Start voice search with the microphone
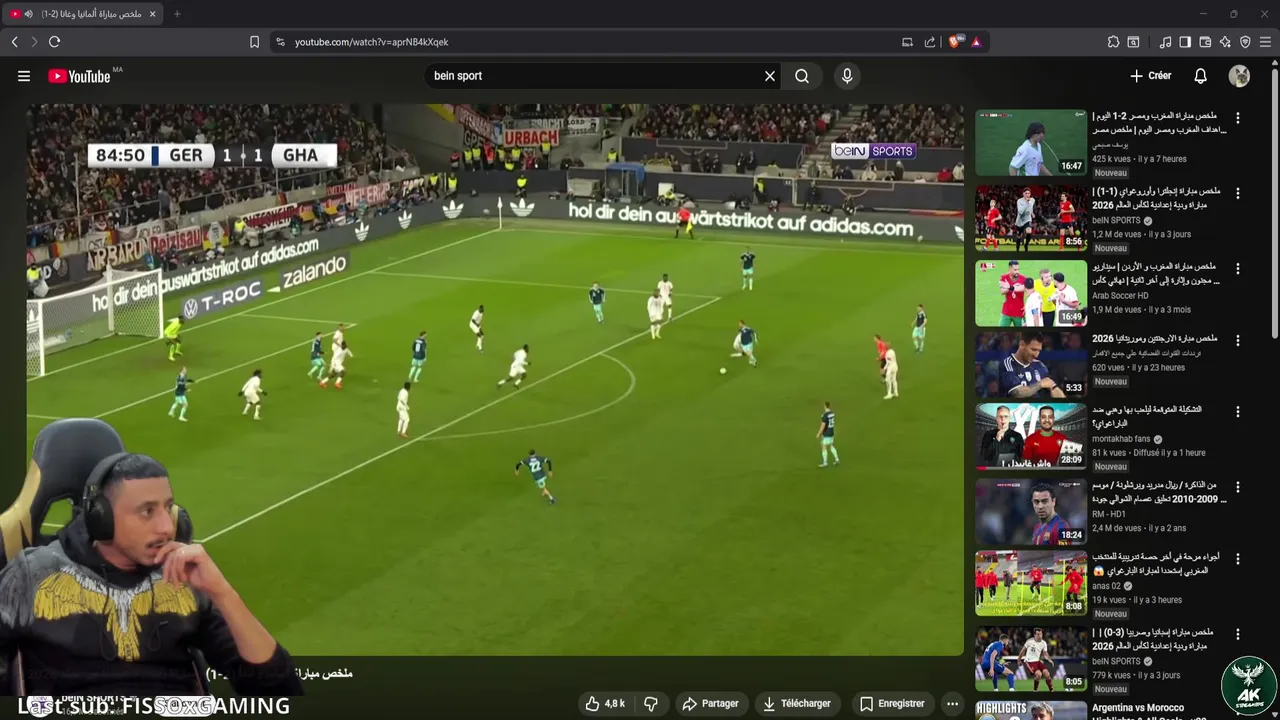Image resolution: width=1280 pixels, height=720 pixels. click(x=847, y=76)
